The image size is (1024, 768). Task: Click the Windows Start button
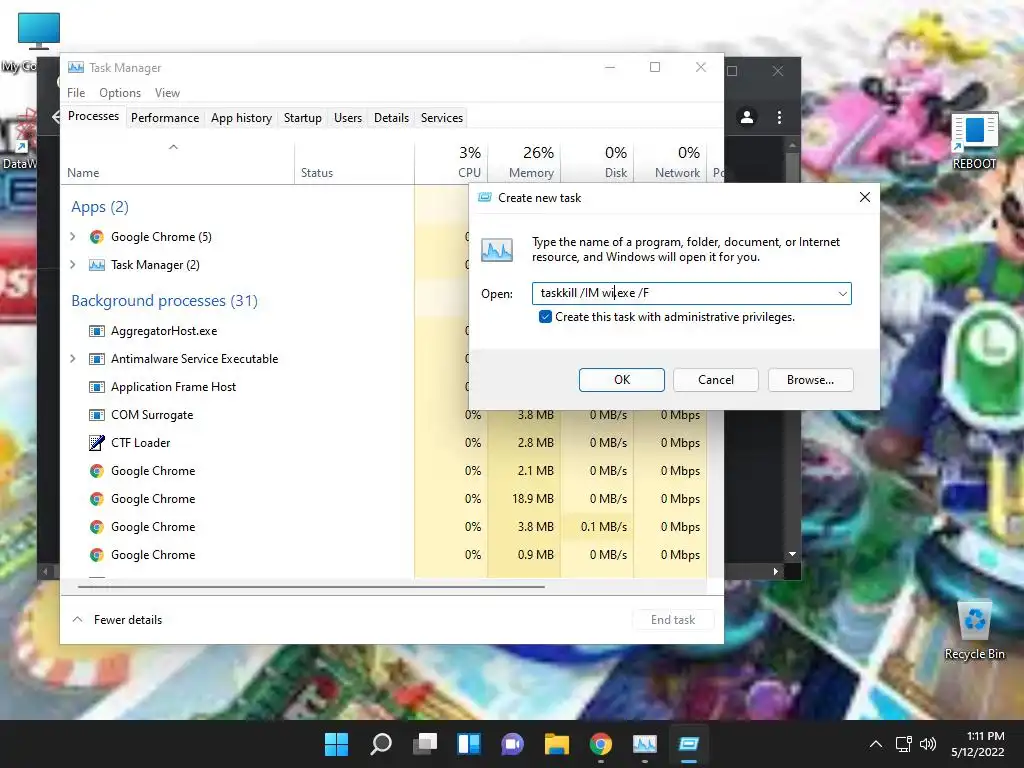pos(336,744)
